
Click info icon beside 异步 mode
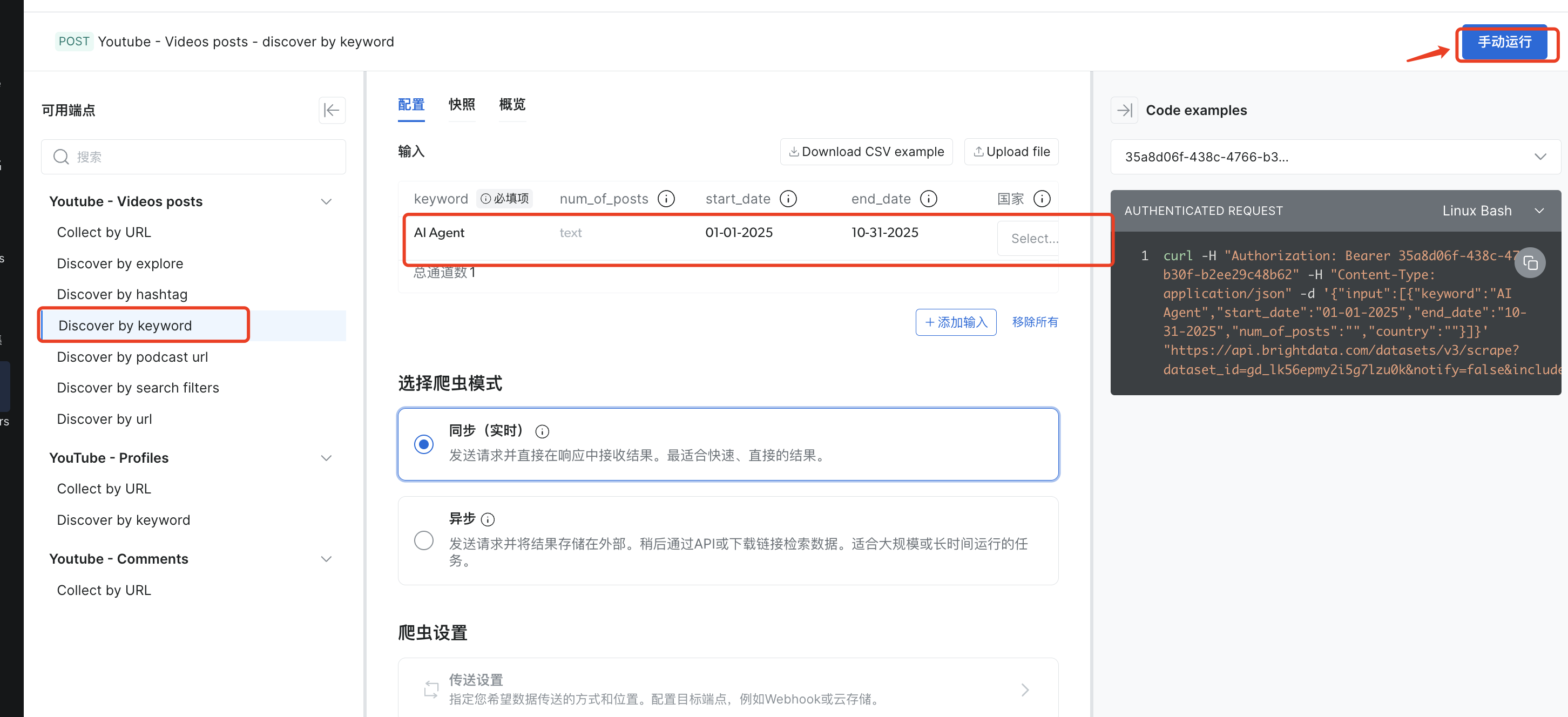point(488,519)
